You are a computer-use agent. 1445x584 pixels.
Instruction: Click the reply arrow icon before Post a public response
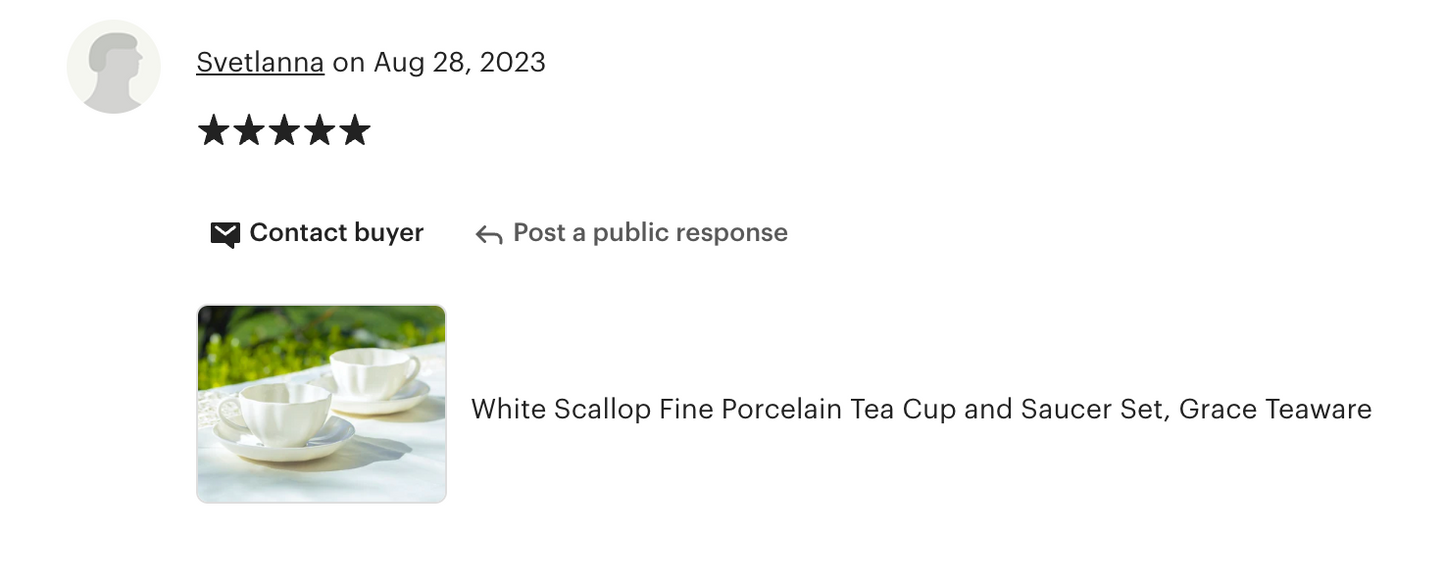pos(488,232)
